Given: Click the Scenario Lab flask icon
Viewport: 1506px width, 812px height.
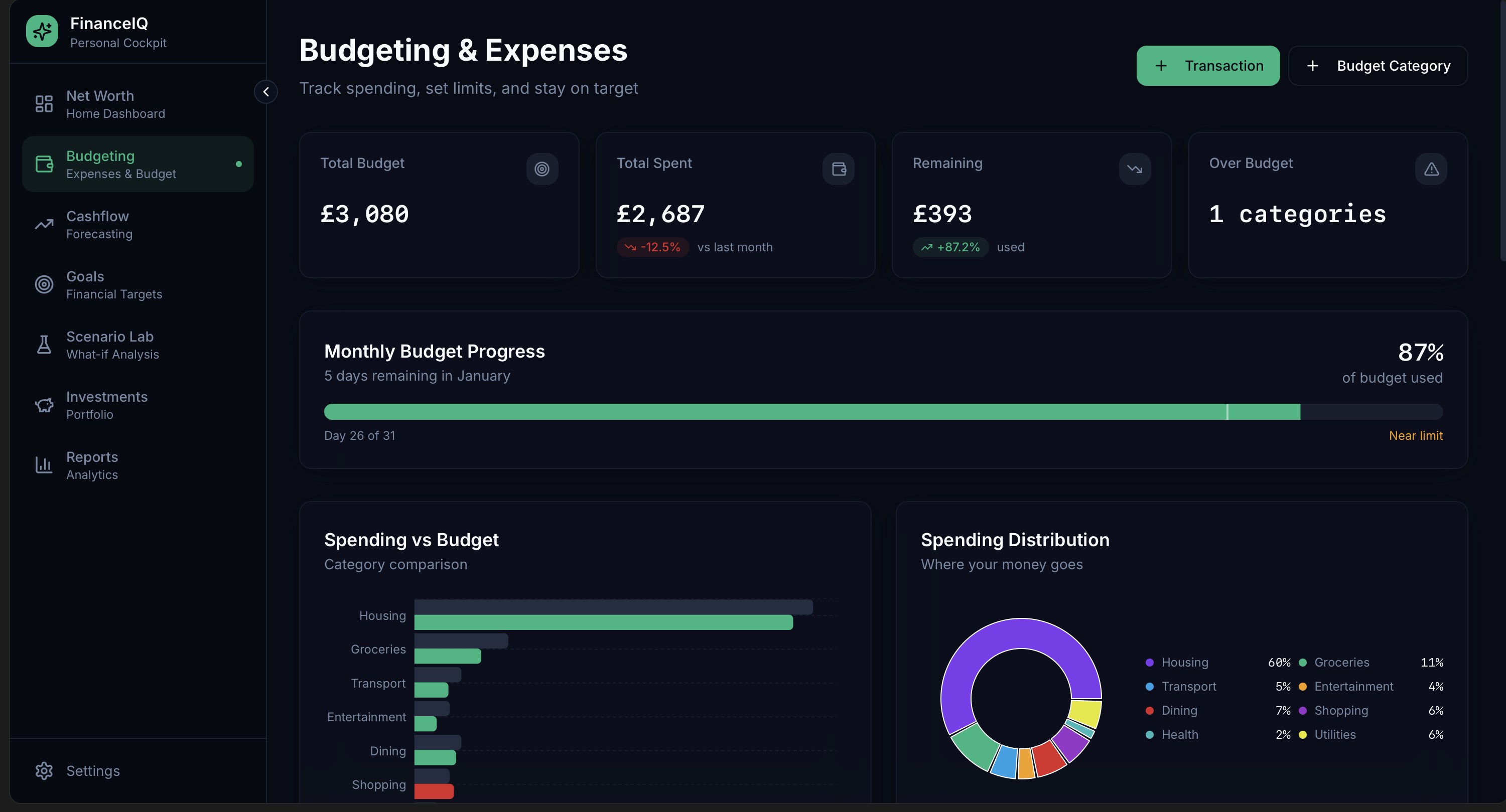Looking at the screenshot, I should (44, 345).
